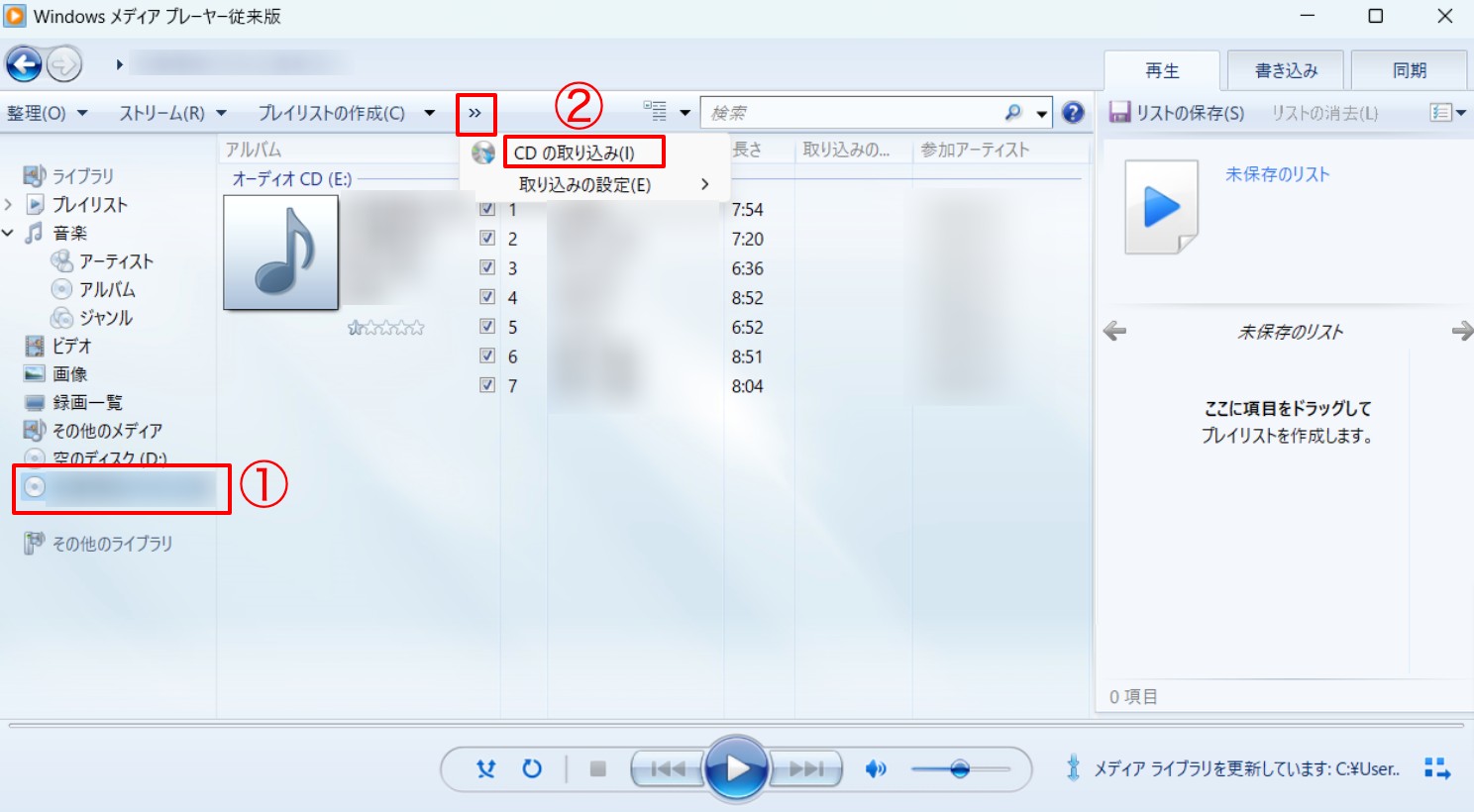Switch to the 再生 tab
The width and height of the screenshot is (1474, 812).
1162,70
